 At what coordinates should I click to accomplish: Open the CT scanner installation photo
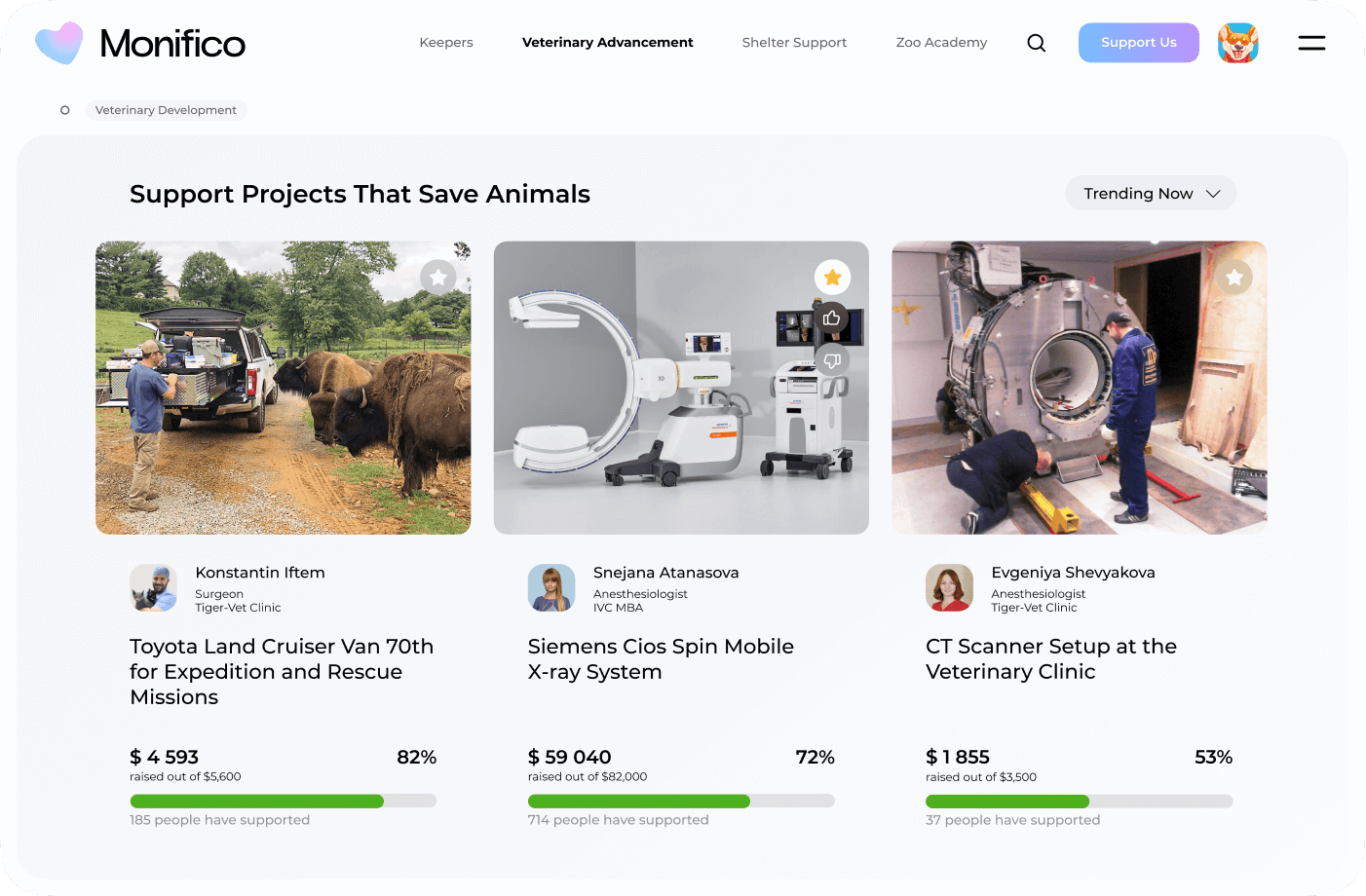tap(1080, 388)
